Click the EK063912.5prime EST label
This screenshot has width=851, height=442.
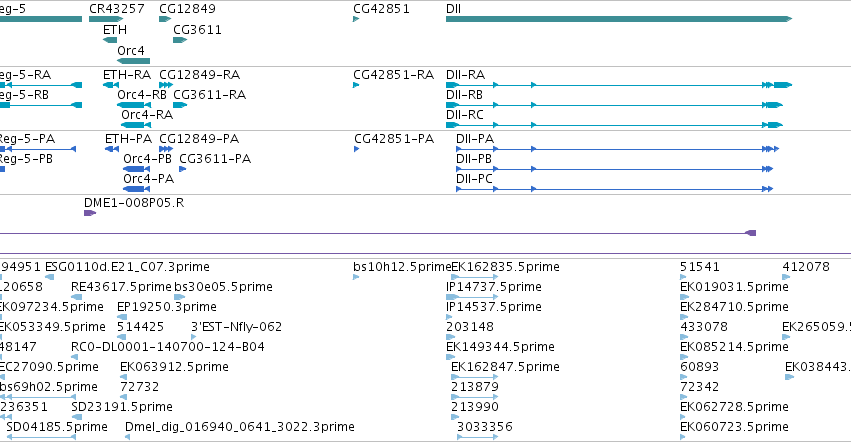coord(174,367)
